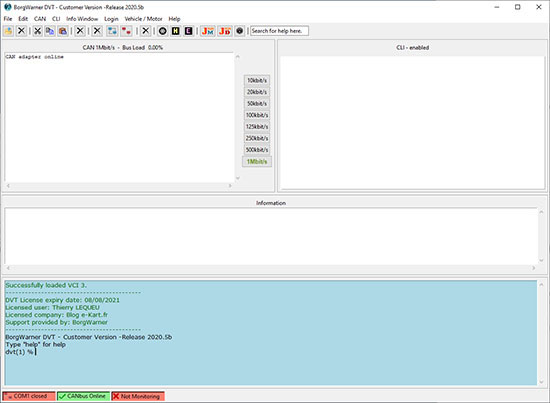Open the File menu
The image size is (550, 403).
click(8, 19)
